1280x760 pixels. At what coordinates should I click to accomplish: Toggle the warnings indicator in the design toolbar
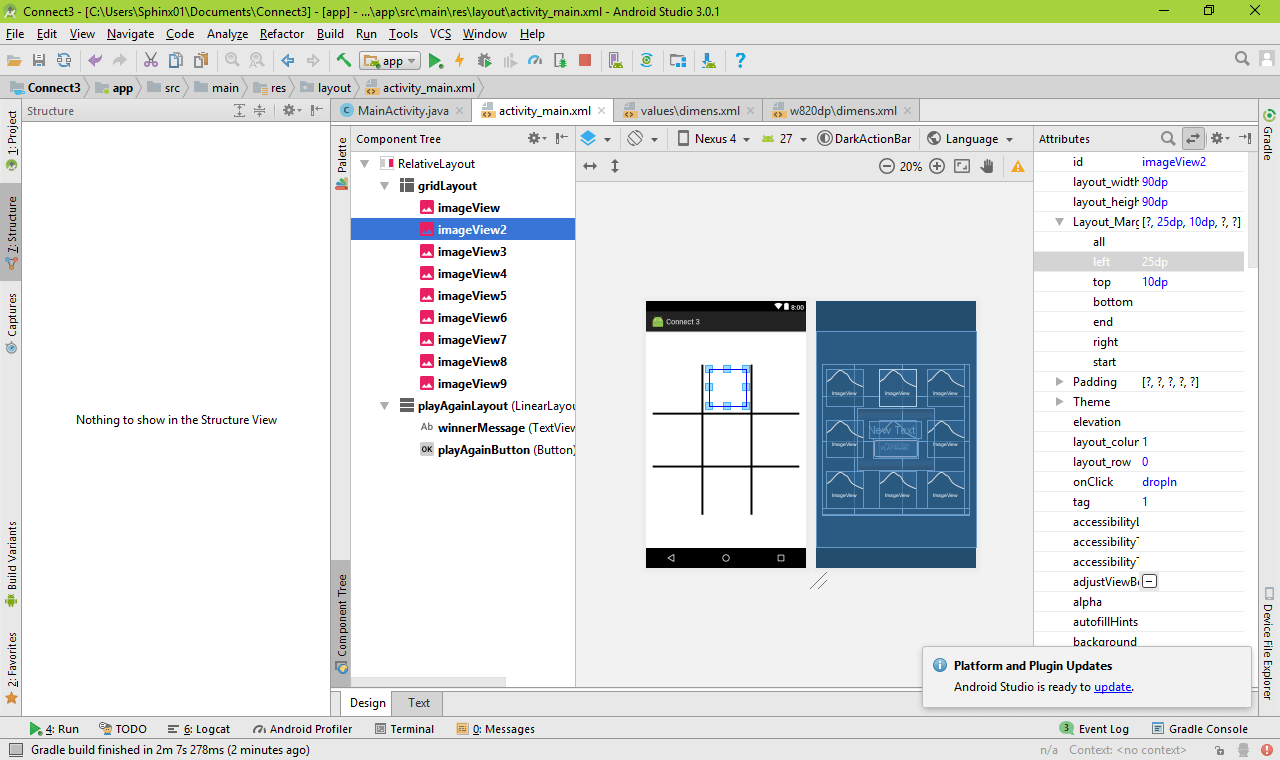[x=1018, y=166]
